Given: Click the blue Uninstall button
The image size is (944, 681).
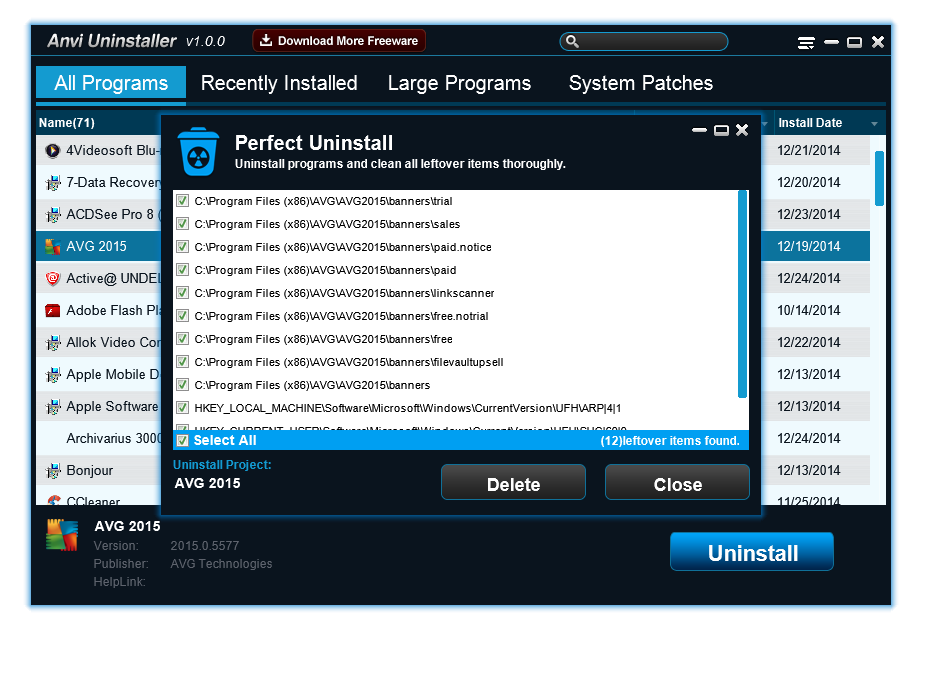Looking at the screenshot, I should tap(752, 552).
